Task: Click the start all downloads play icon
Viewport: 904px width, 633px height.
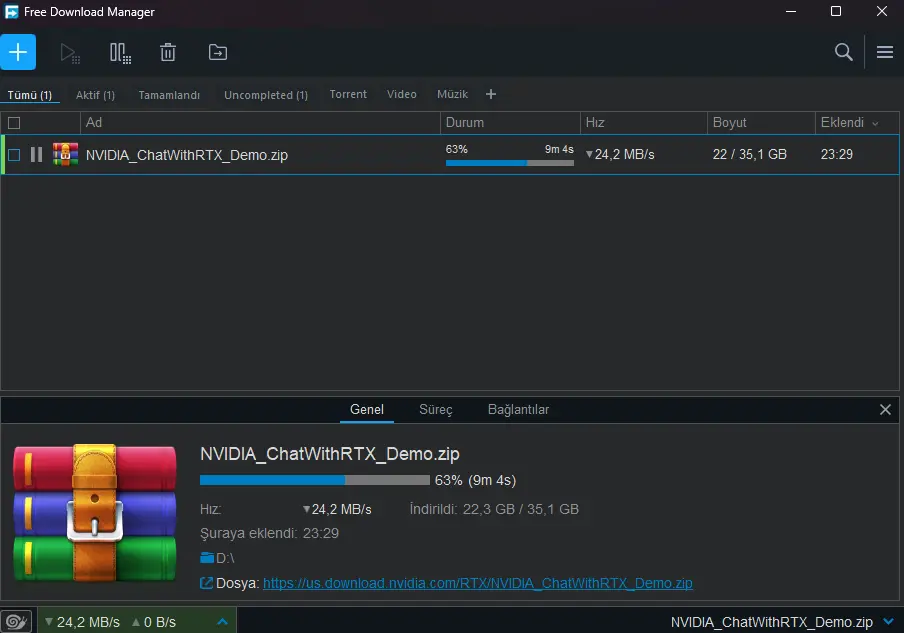Action: (x=70, y=53)
